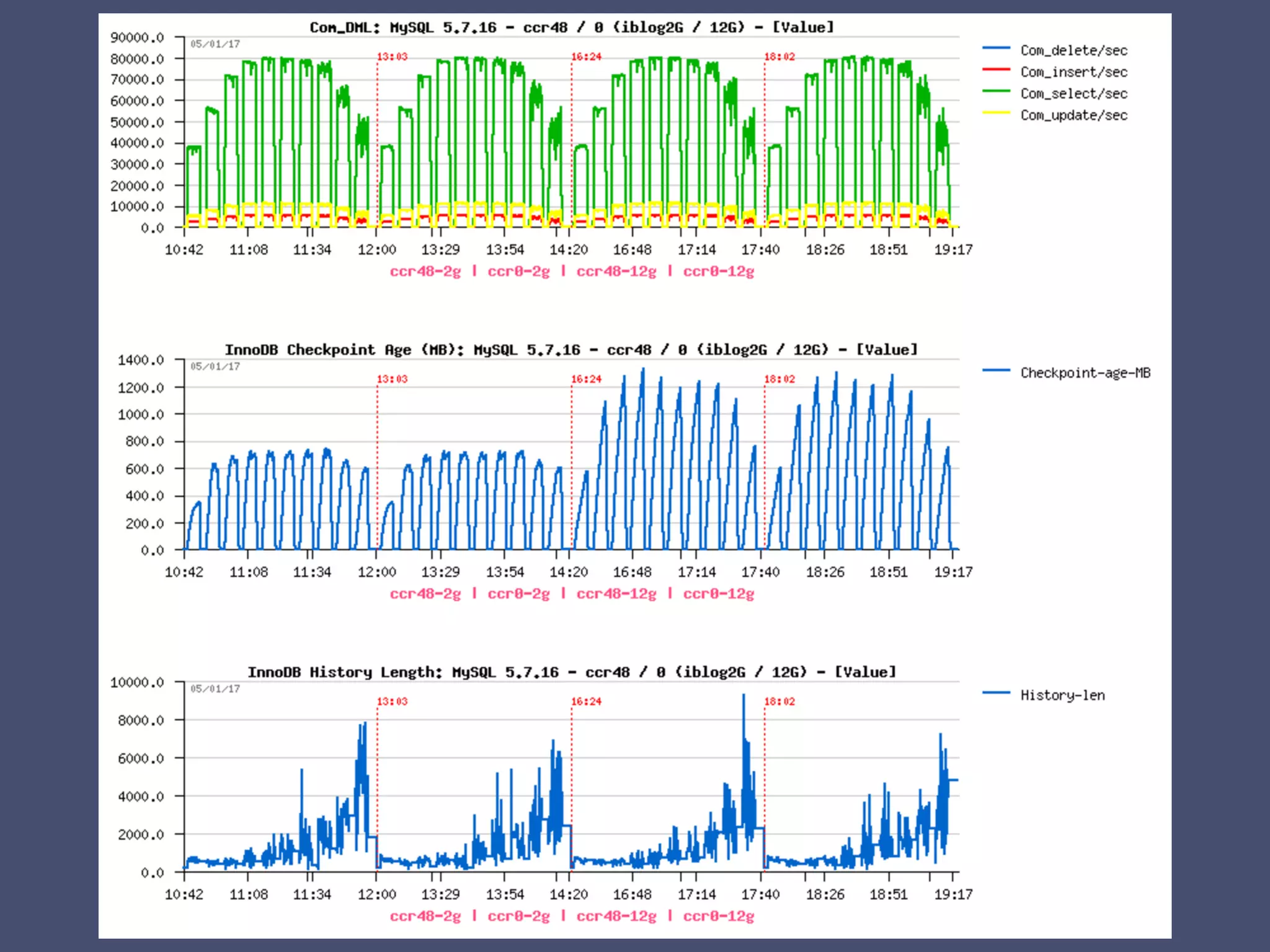Click the 18:02 marker in History Length chart
Viewport: 1270px width, 952px height.
(x=779, y=702)
